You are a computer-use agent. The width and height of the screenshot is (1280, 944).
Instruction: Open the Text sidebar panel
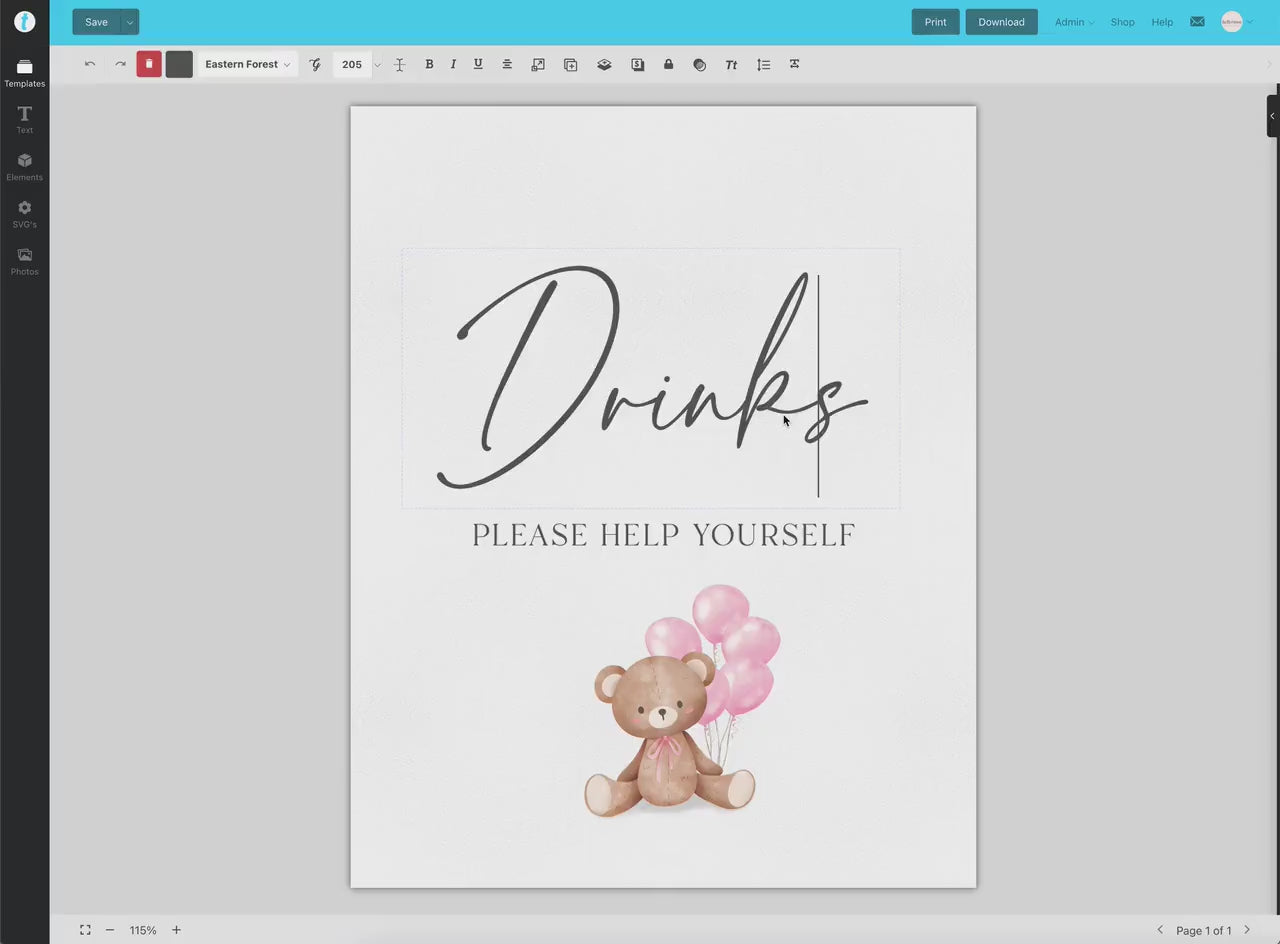25,120
